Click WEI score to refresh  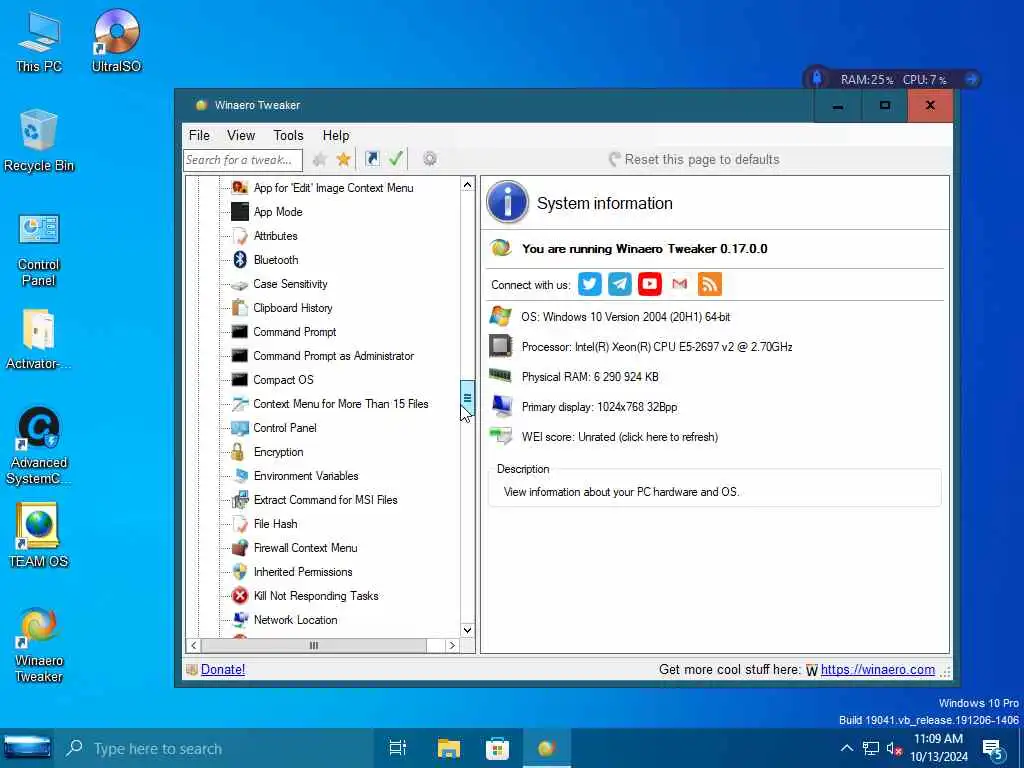click(619, 437)
